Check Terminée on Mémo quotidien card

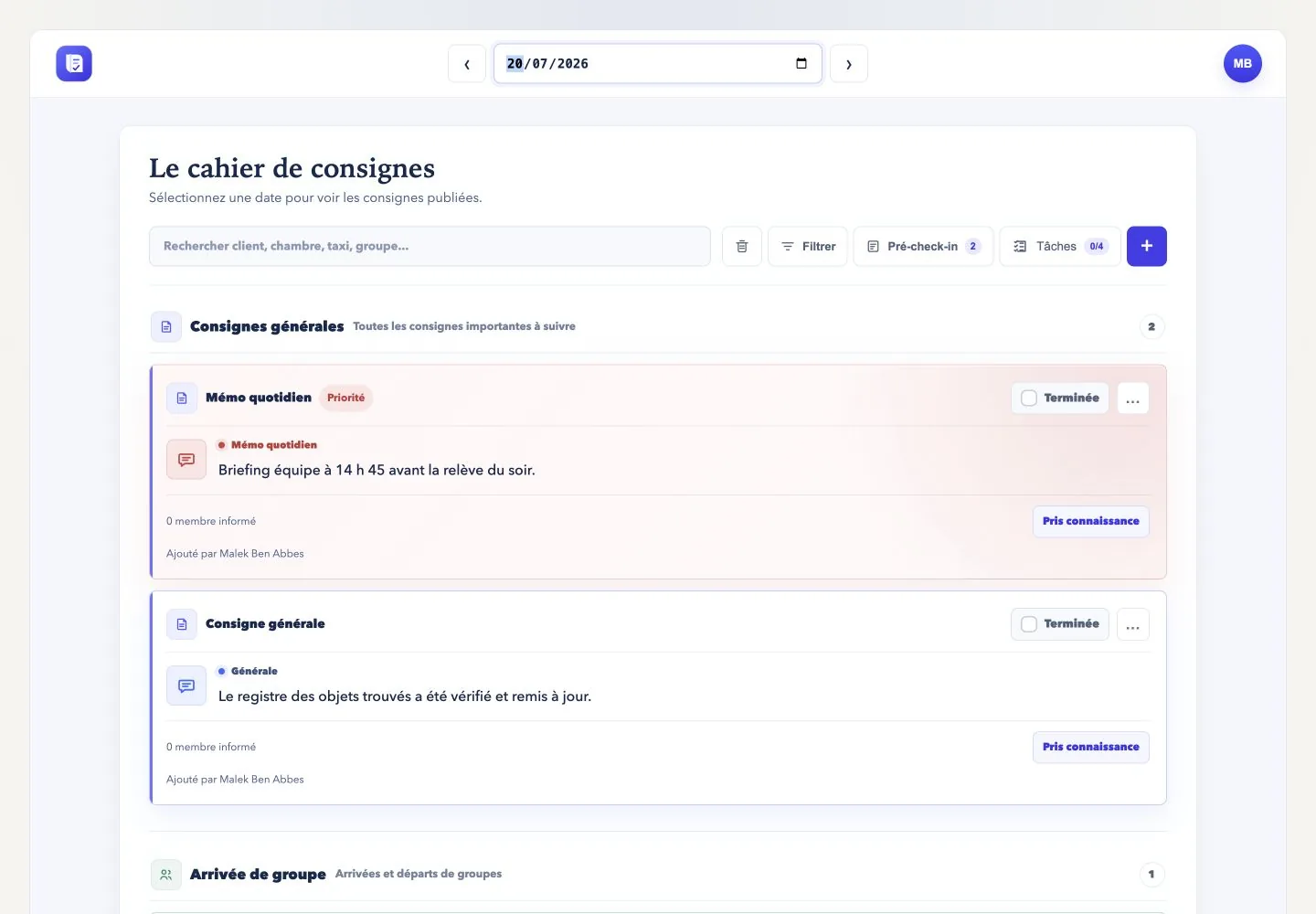1060,399
